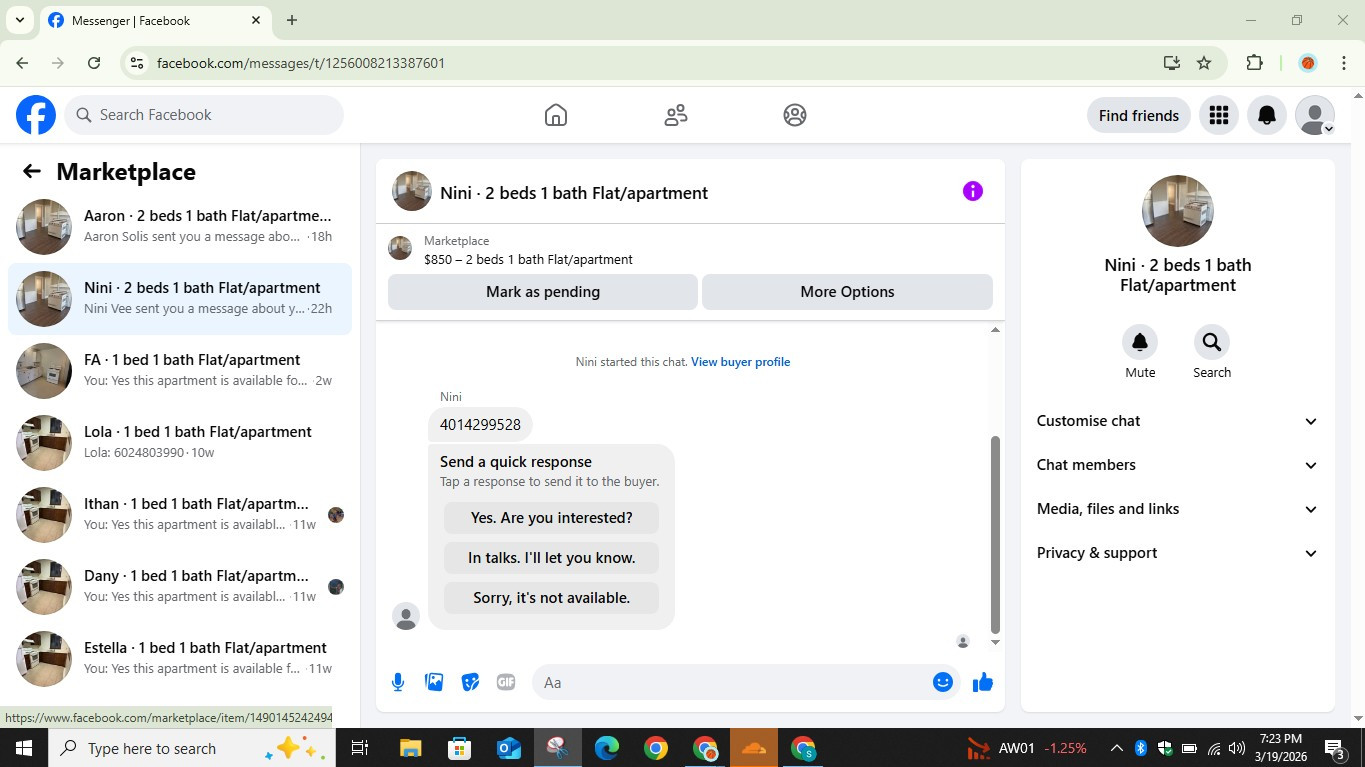The height and width of the screenshot is (767, 1365).
Task: Open the Facebook apps grid menu
Action: (1218, 115)
